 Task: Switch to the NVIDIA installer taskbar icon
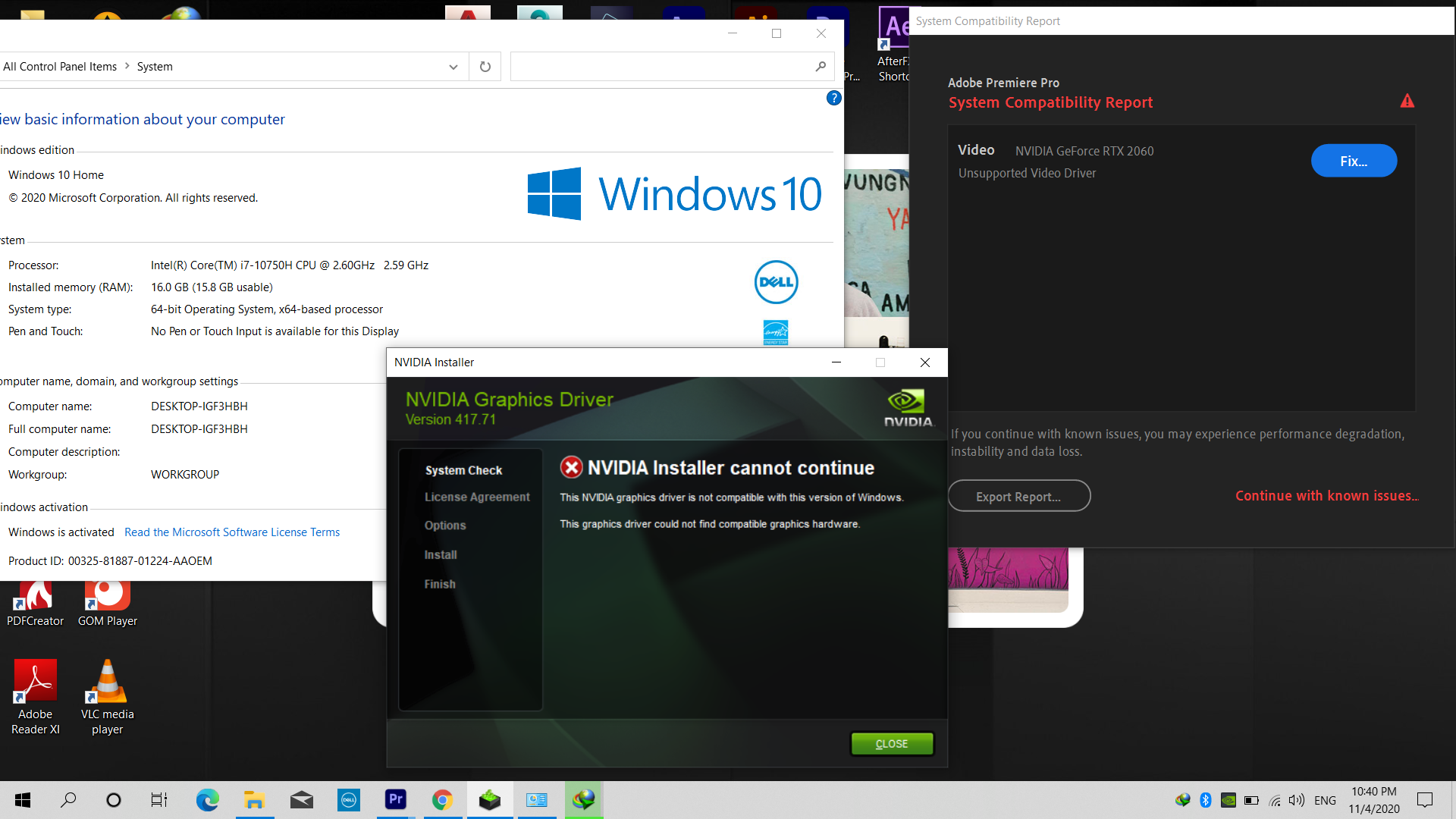490,800
